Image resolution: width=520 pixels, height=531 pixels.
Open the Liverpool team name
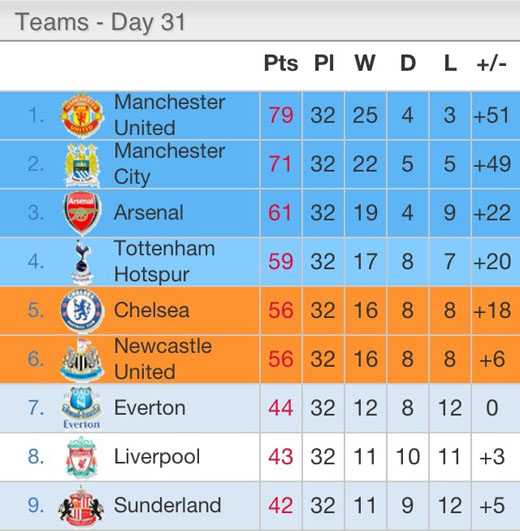click(x=157, y=456)
